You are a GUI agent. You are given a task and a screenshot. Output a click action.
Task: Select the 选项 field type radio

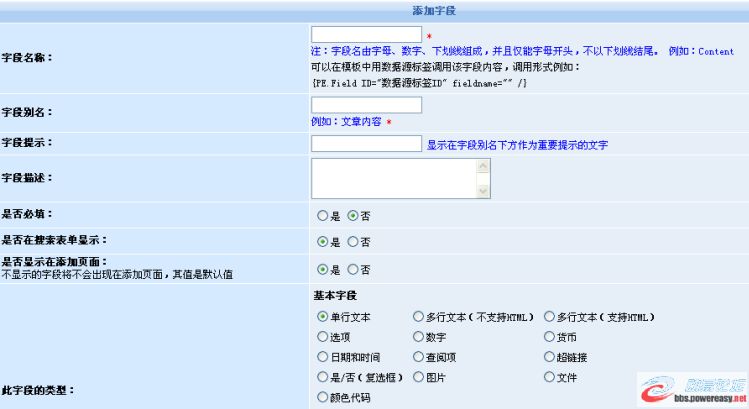point(322,337)
